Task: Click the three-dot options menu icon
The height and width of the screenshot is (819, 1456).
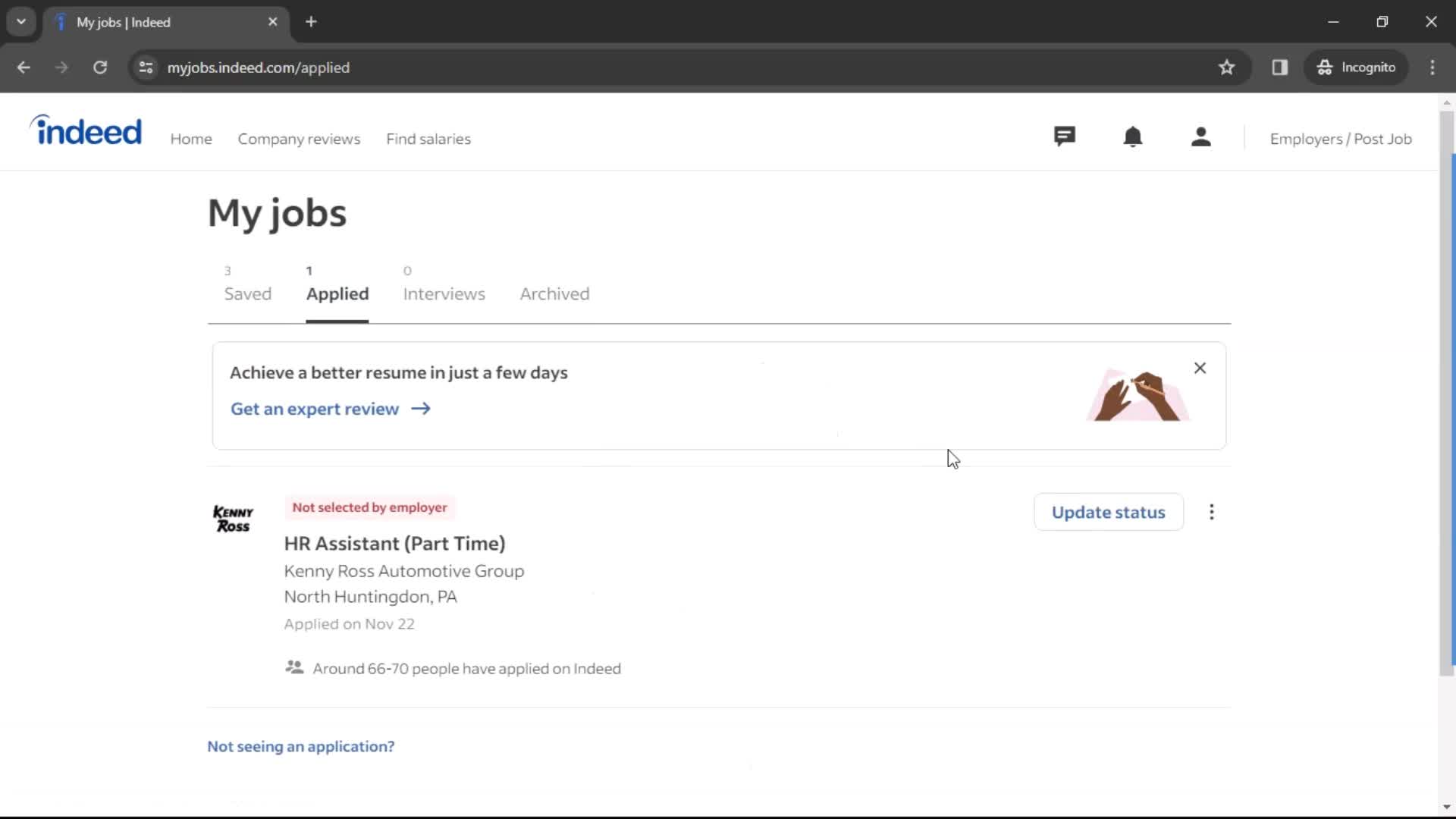Action: pyautogui.click(x=1212, y=512)
